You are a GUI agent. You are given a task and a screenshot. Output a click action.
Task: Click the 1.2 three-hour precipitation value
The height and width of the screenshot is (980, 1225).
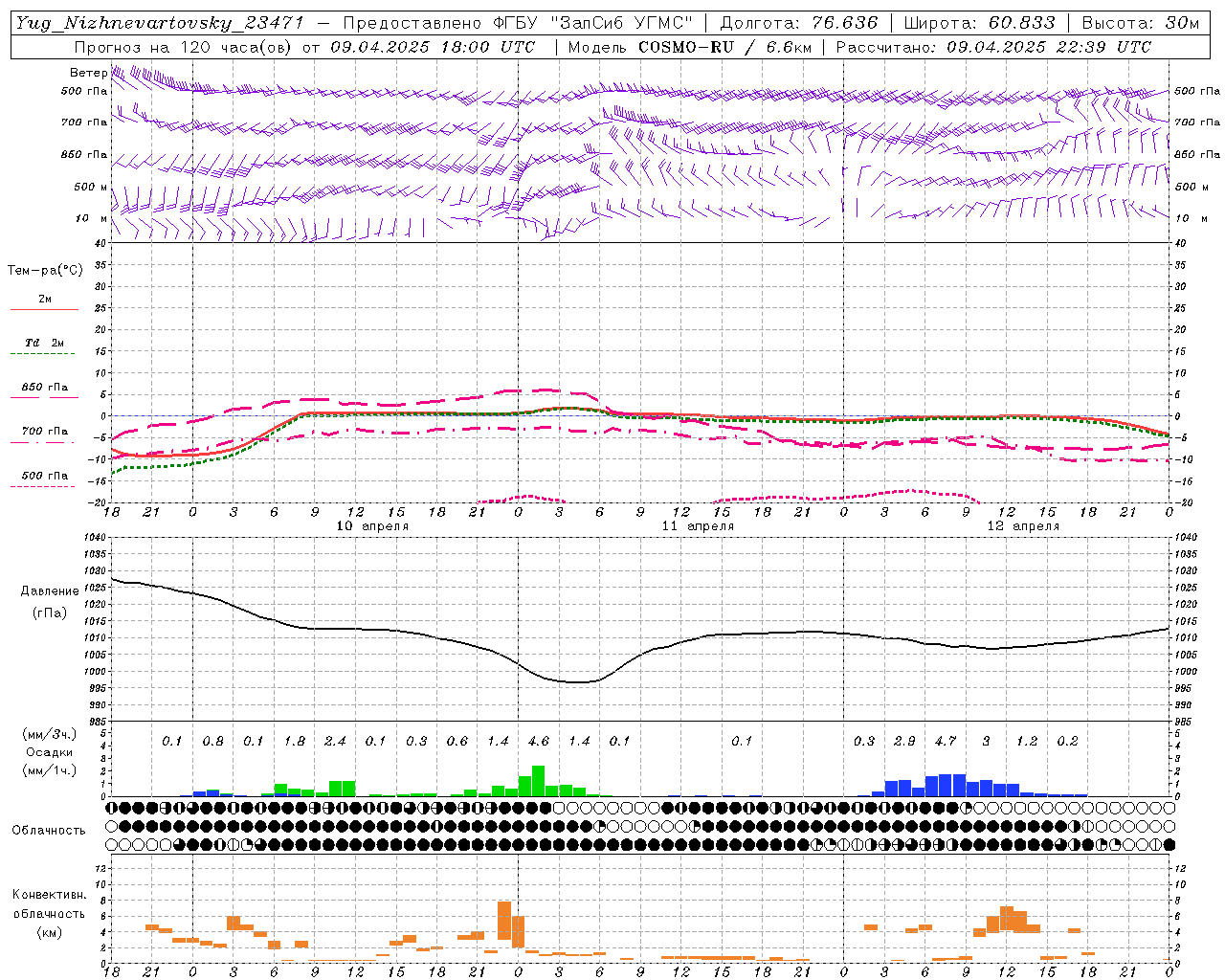[1026, 741]
